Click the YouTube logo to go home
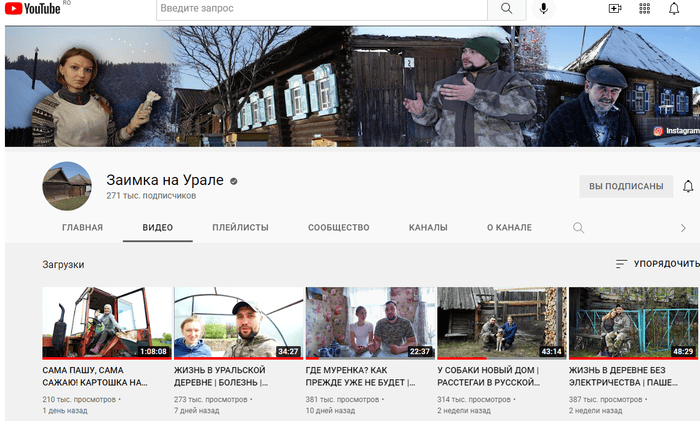 pyautogui.click(x=32, y=8)
